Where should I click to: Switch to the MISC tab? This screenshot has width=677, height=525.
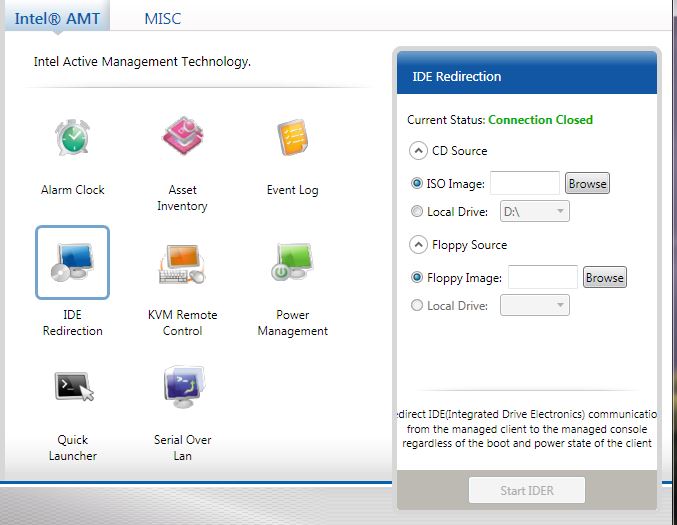[x=162, y=19]
